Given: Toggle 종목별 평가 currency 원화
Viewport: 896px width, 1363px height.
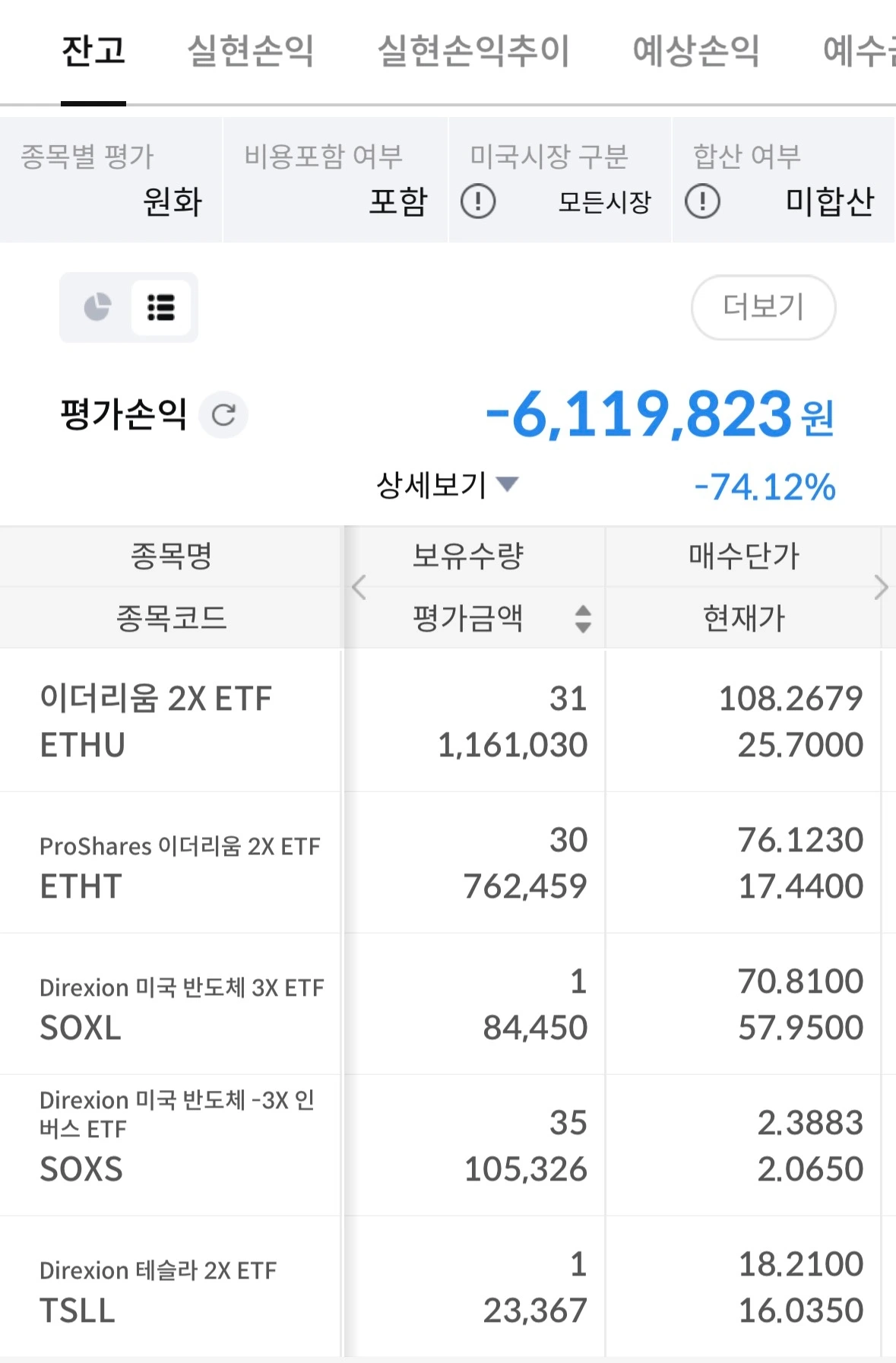Looking at the screenshot, I should pyautogui.click(x=111, y=181).
